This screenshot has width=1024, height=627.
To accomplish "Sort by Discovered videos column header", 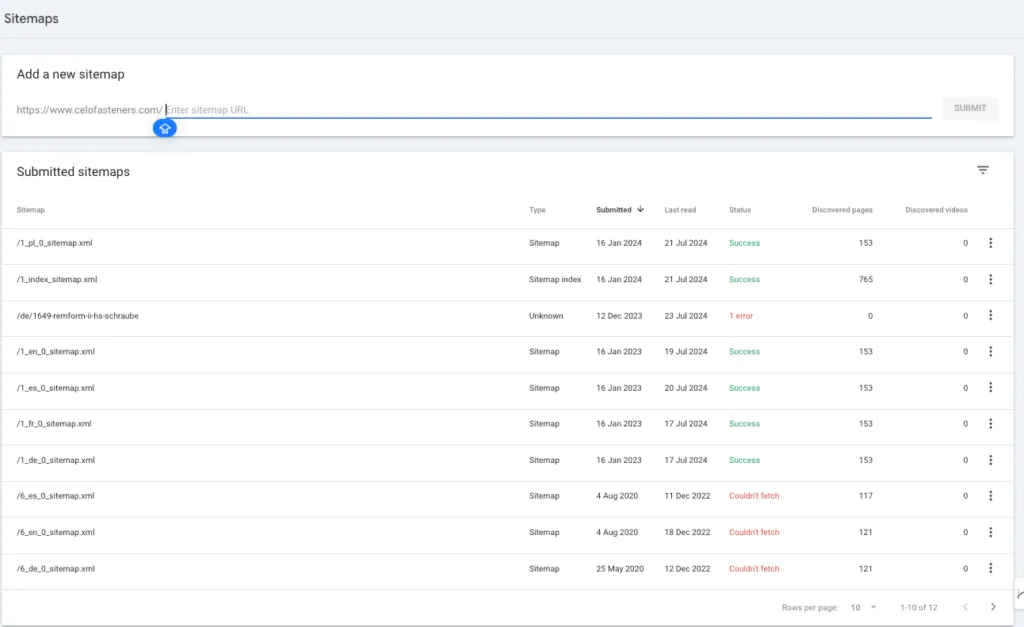I will coord(936,210).
